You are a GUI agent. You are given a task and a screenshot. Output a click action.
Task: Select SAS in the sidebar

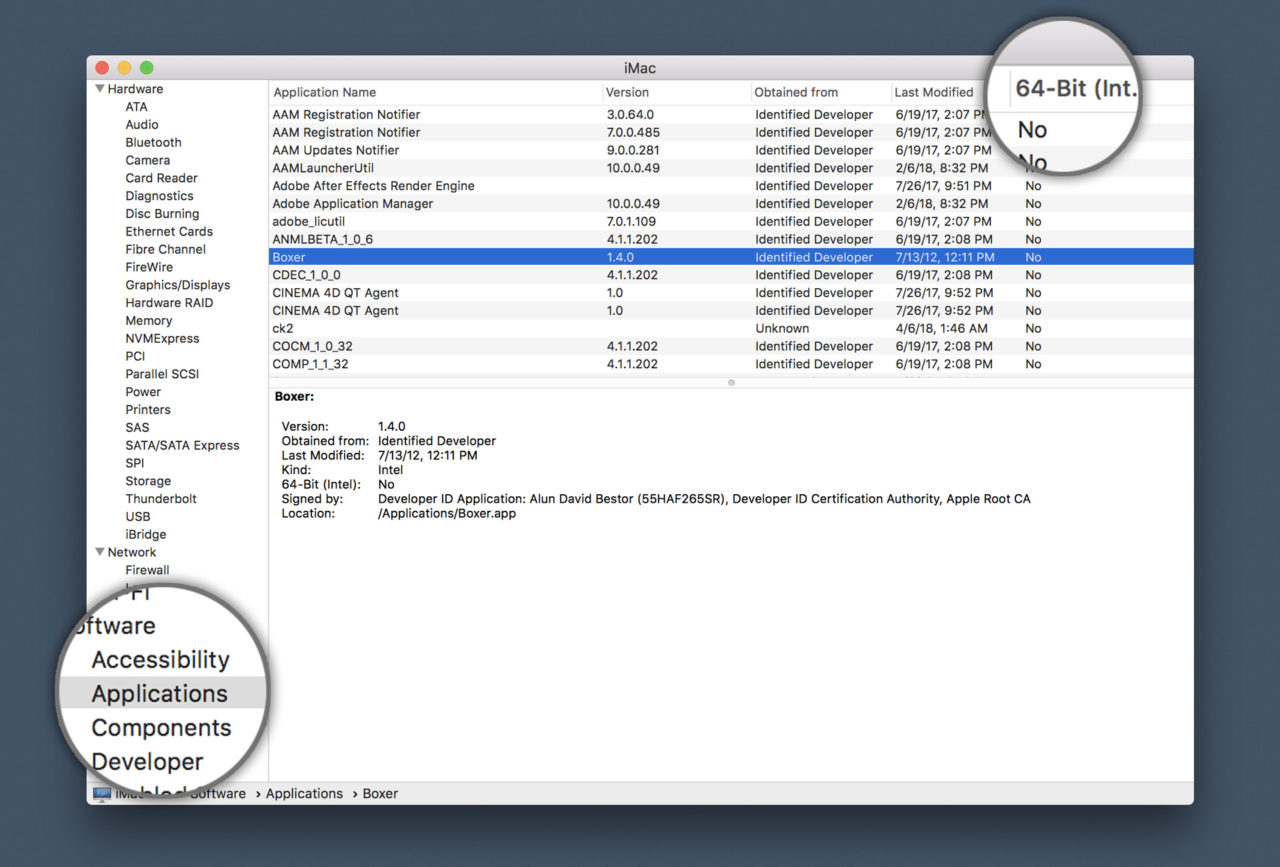pyautogui.click(x=137, y=428)
